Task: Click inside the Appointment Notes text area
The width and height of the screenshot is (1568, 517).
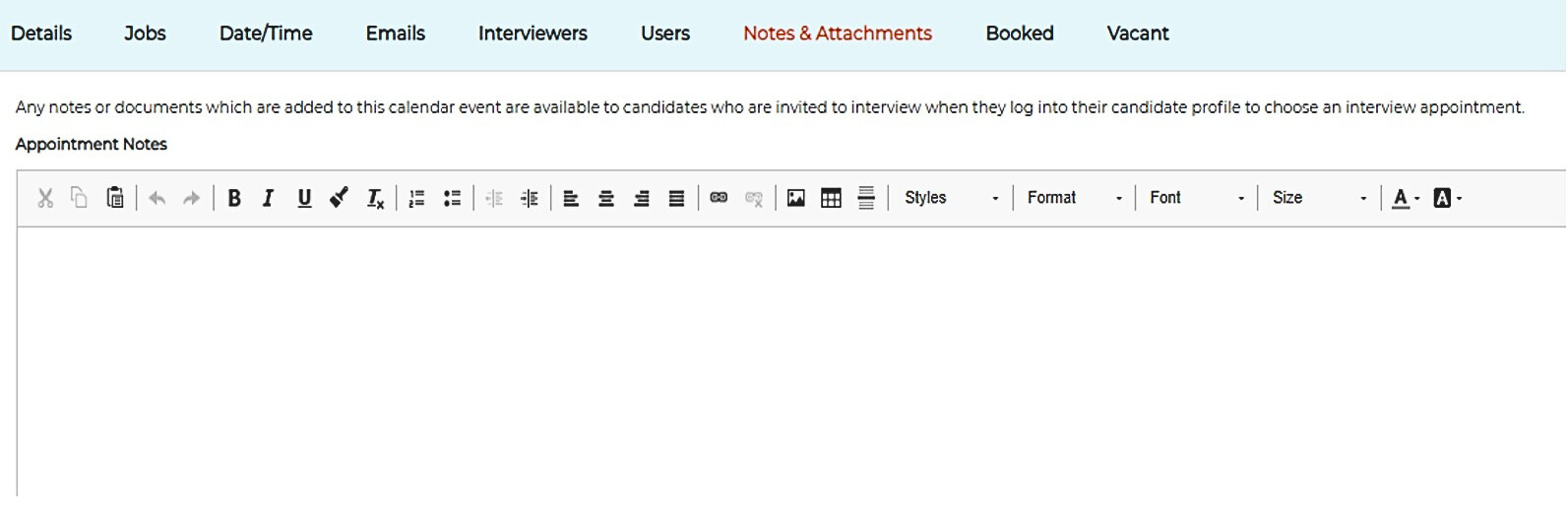Action: 791,362
